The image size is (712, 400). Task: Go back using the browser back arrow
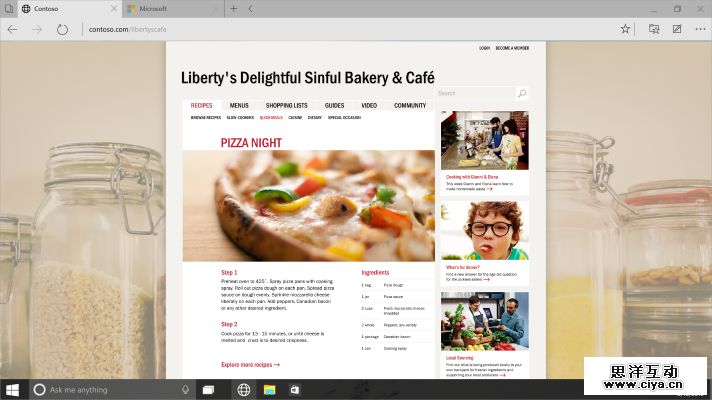[x=12, y=30]
